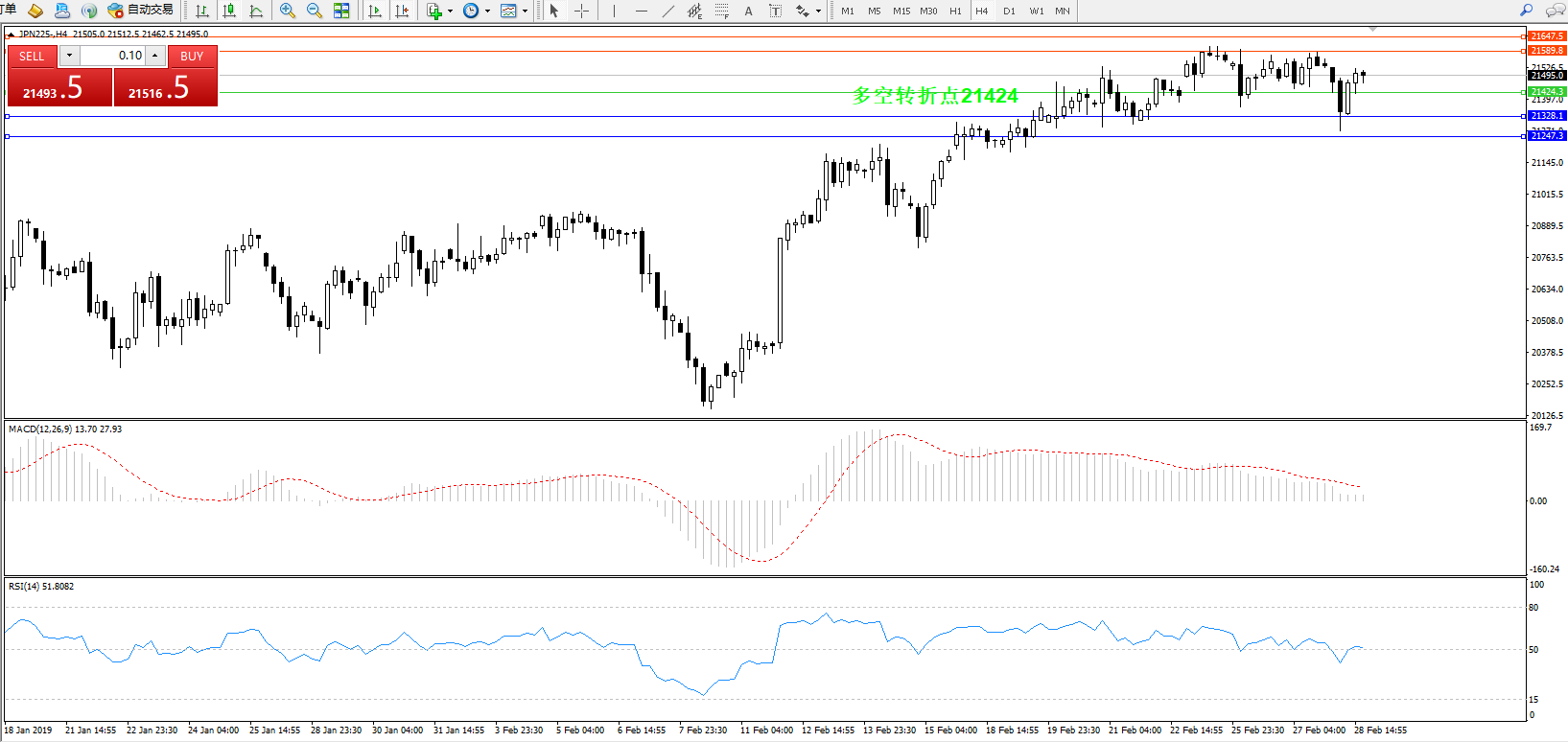The width and height of the screenshot is (1568, 742).
Task: Increase lot volume with the up arrow
Action: click(x=155, y=56)
